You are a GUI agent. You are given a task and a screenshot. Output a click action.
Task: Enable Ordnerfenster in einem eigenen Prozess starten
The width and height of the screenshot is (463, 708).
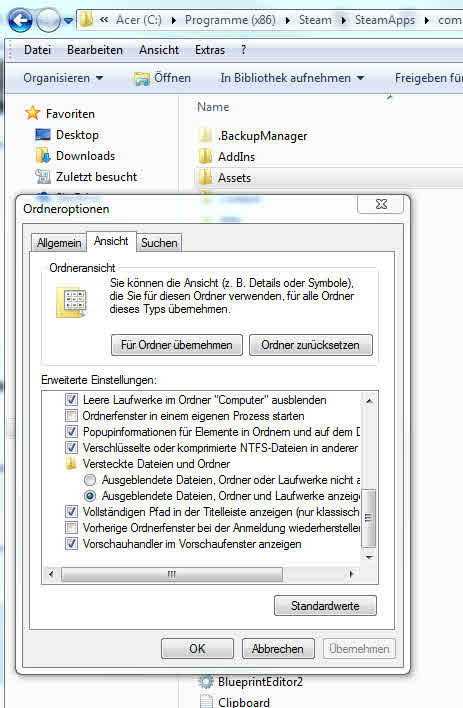(71, 415)
